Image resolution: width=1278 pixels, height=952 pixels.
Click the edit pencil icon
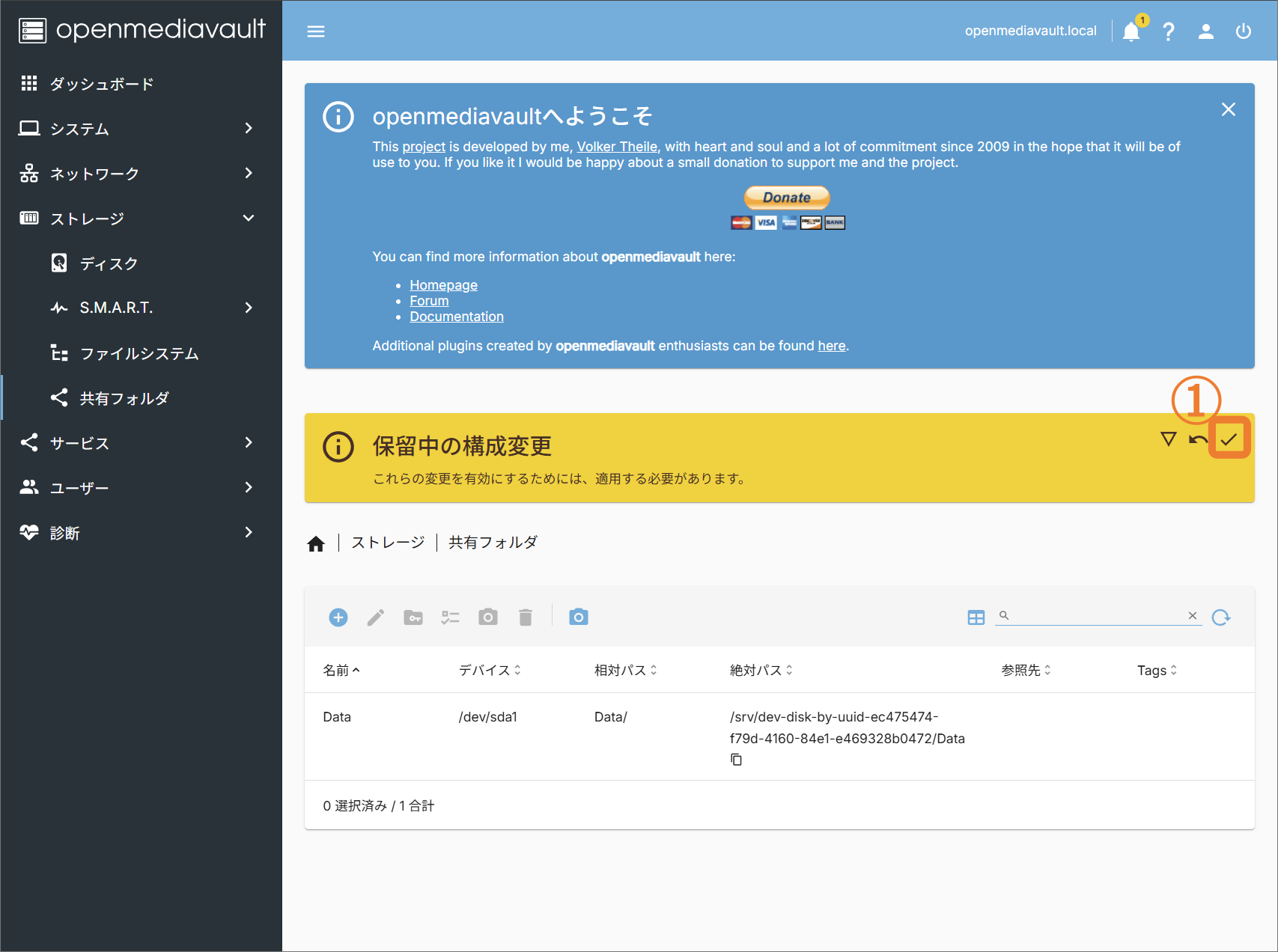point(376,617)
